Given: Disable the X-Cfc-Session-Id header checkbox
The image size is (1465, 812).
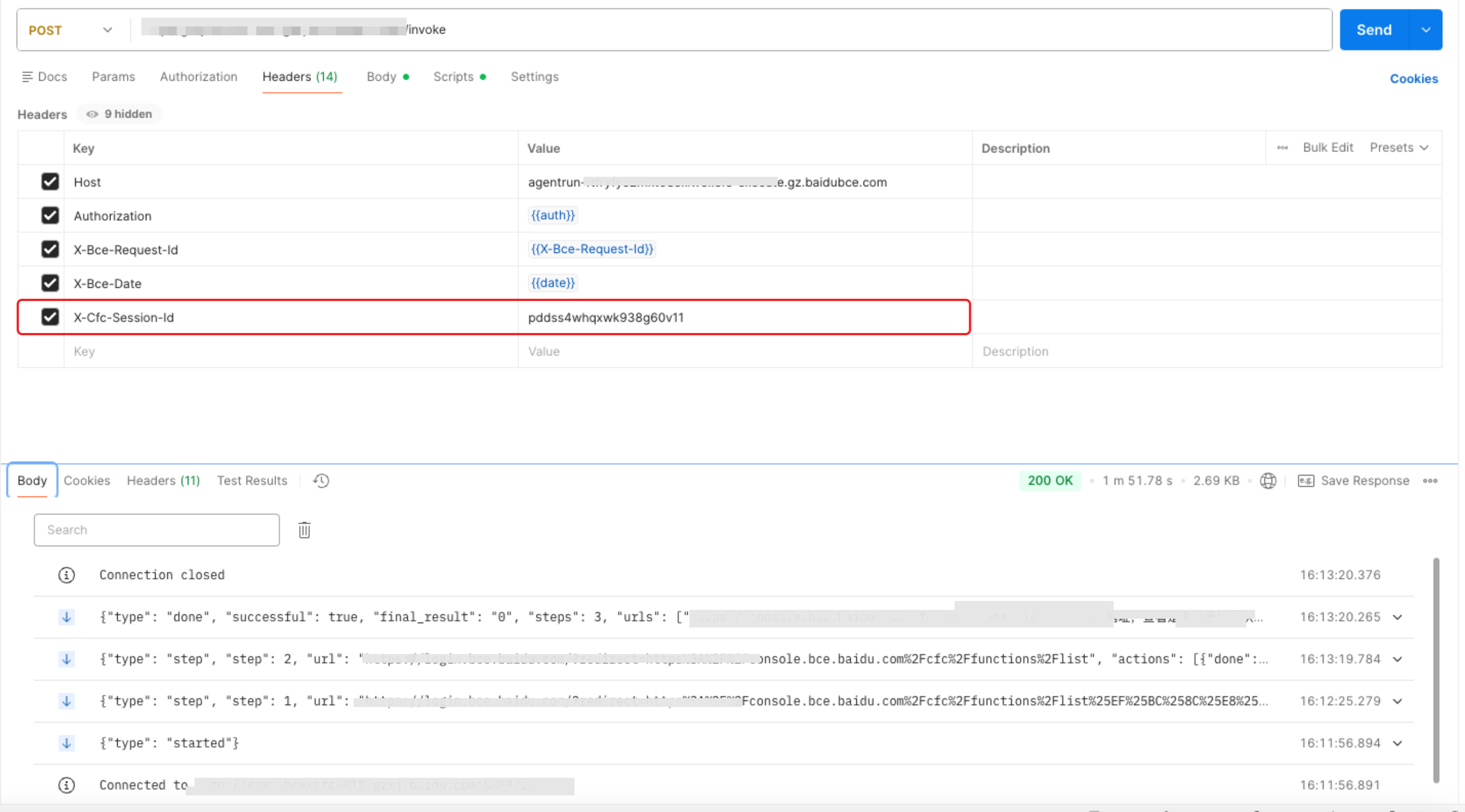Looking at the screenshot, I should pyautogui.click(x=50, y=317).
